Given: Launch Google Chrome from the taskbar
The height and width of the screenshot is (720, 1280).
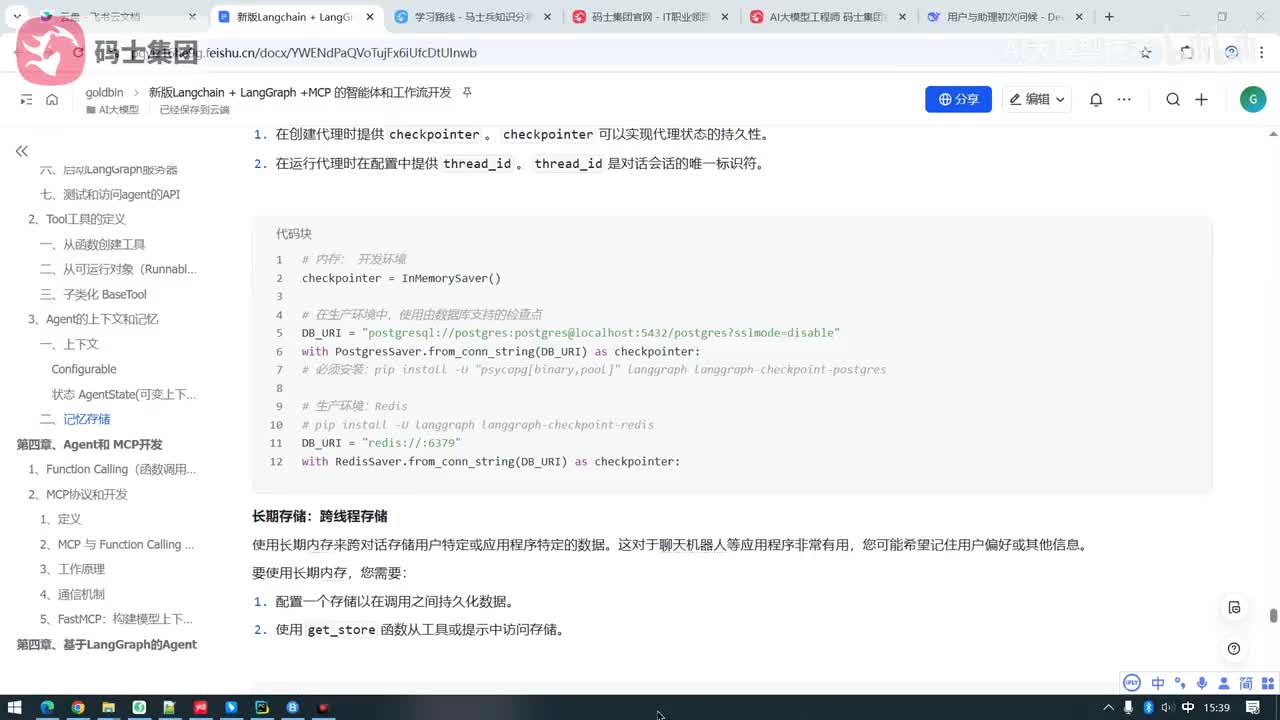Looking at the screenshot, I should click(x=78, y=708).
